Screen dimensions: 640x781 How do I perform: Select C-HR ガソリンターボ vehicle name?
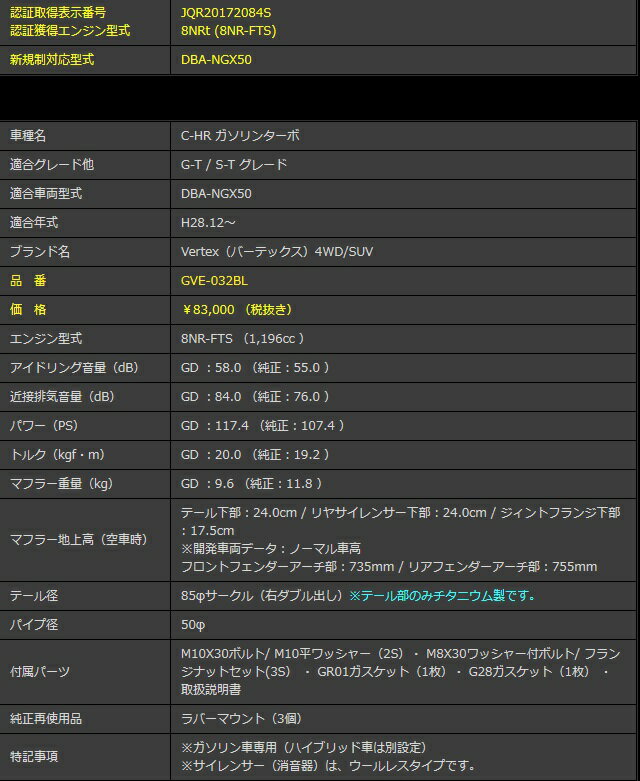[240, 135]
